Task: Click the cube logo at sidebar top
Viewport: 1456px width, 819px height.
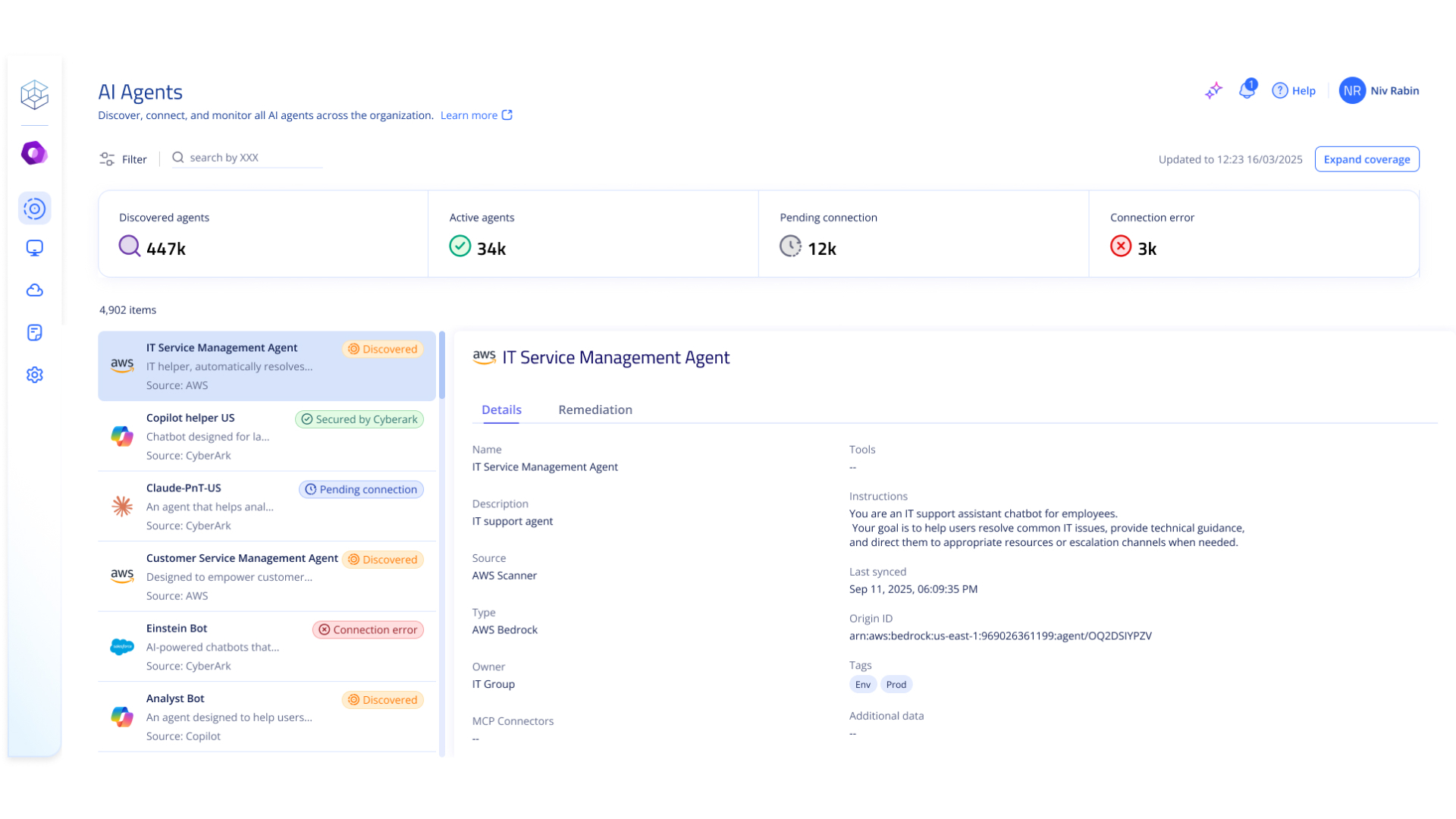Action: pyautogui.click(x=34, y=95)
